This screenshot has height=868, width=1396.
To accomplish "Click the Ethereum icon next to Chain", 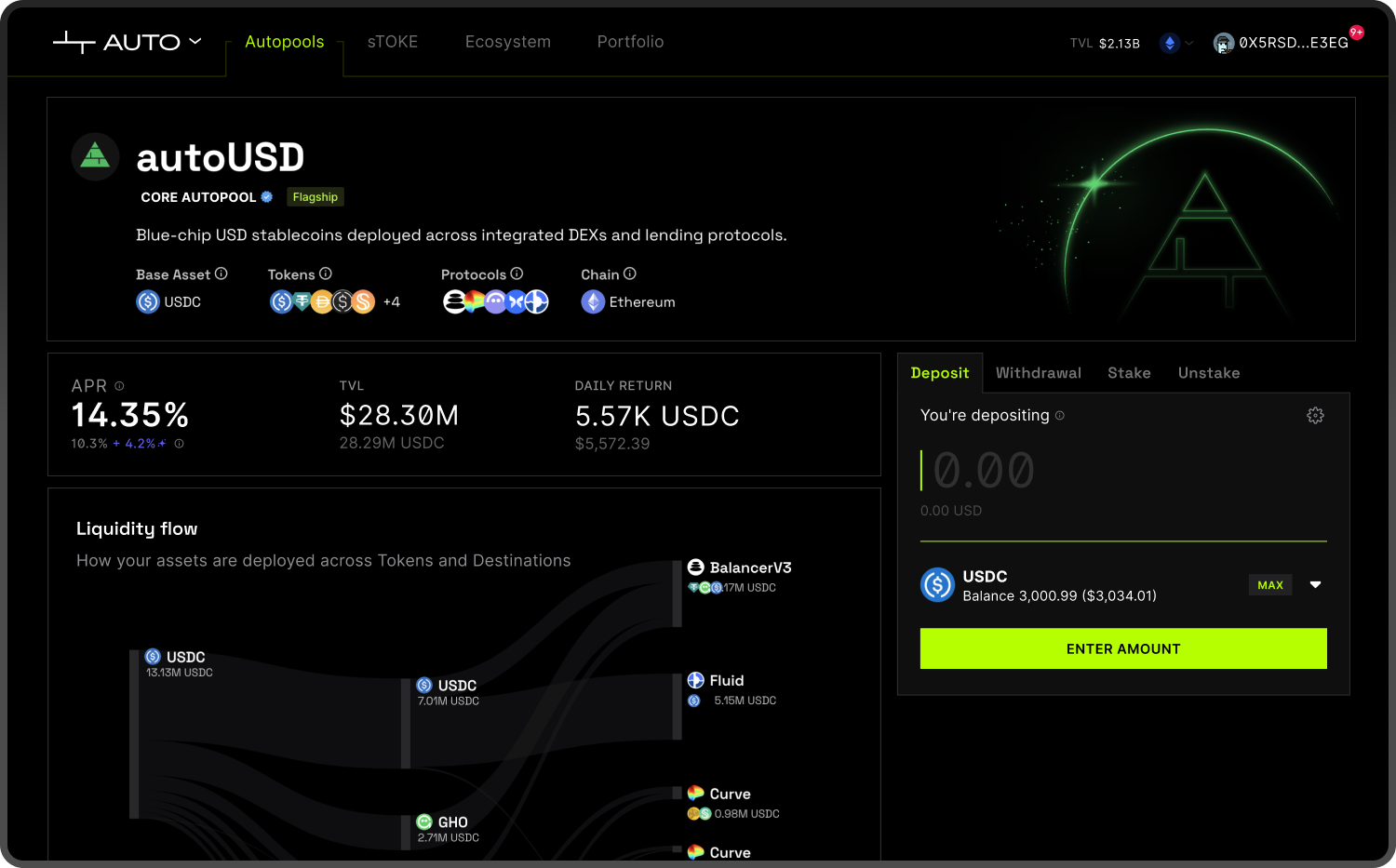I will coord(593,301).
